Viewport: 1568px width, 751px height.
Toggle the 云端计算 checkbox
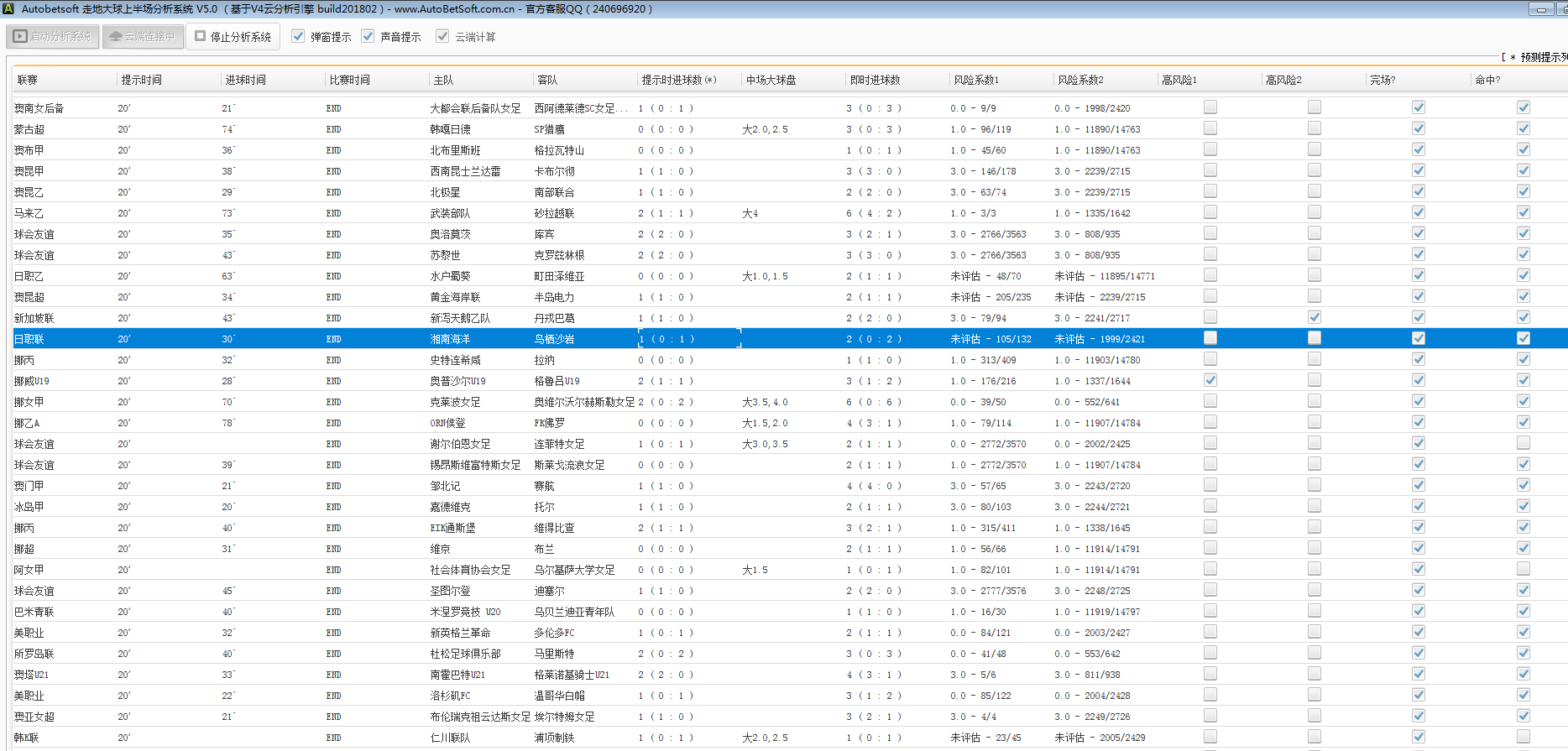pyautogui.click(x=442, y=36)
